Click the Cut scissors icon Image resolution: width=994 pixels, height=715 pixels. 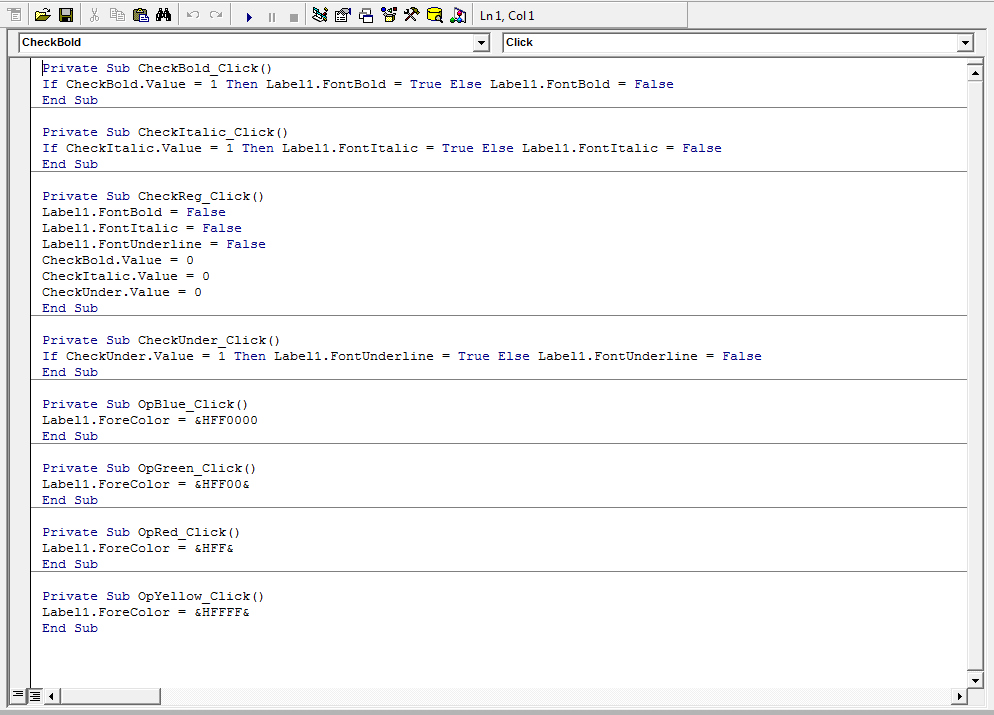point(94,15)
